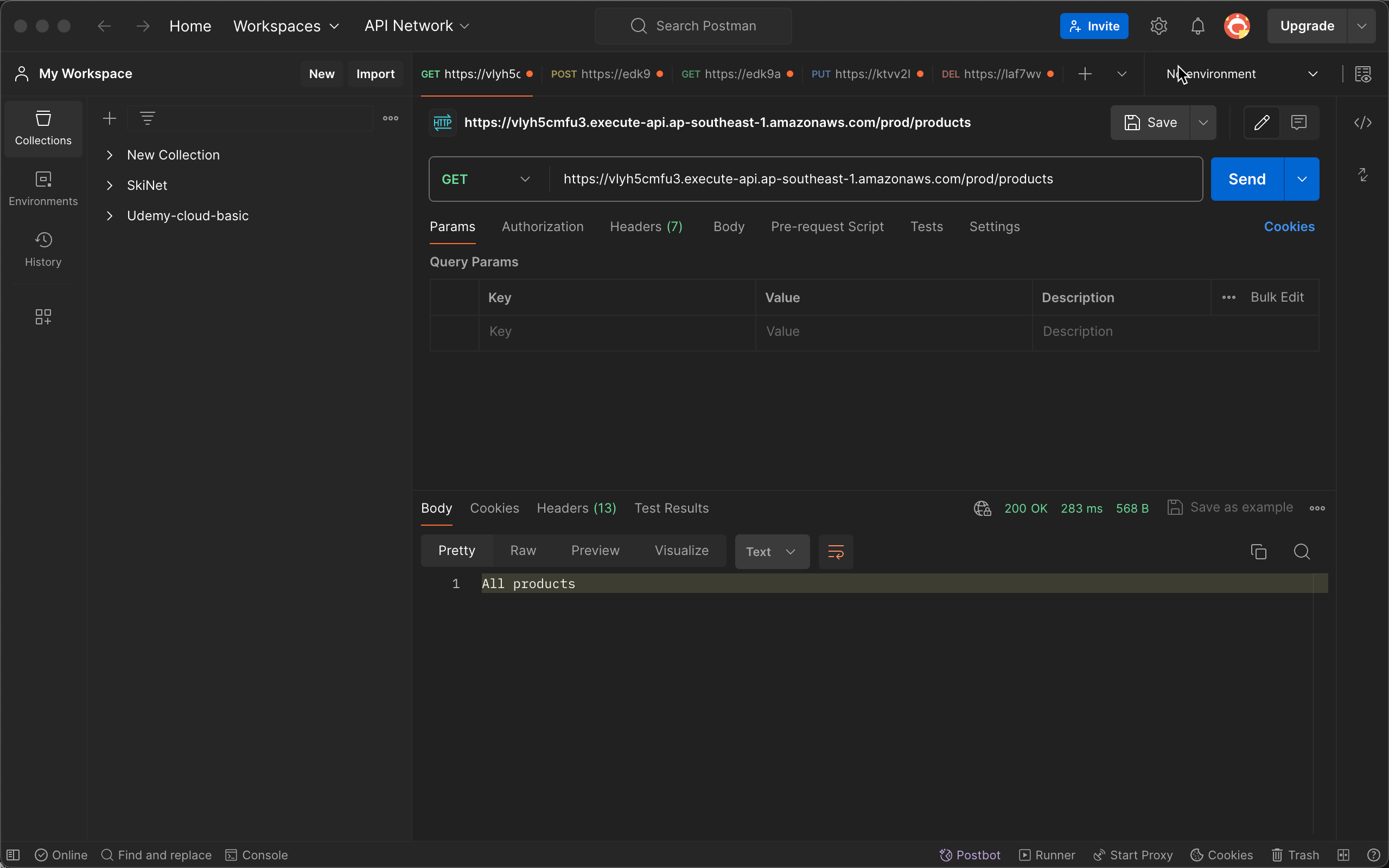This screenshot has height=868, width=1389.
Task: Open the settings gear icon
Action: pyautogui.click(x=1159, y=26)
